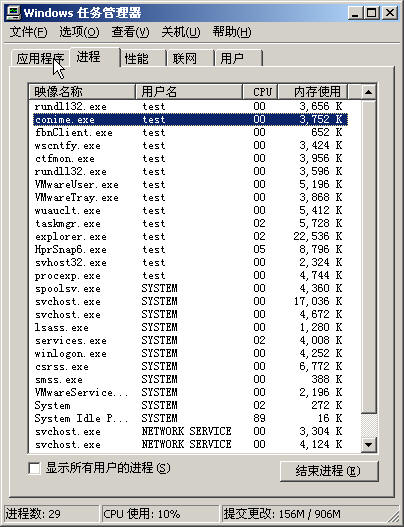Select the taskmgr.exe process
The height and width of the screenshot is (527, 404).
pos(68,224)
